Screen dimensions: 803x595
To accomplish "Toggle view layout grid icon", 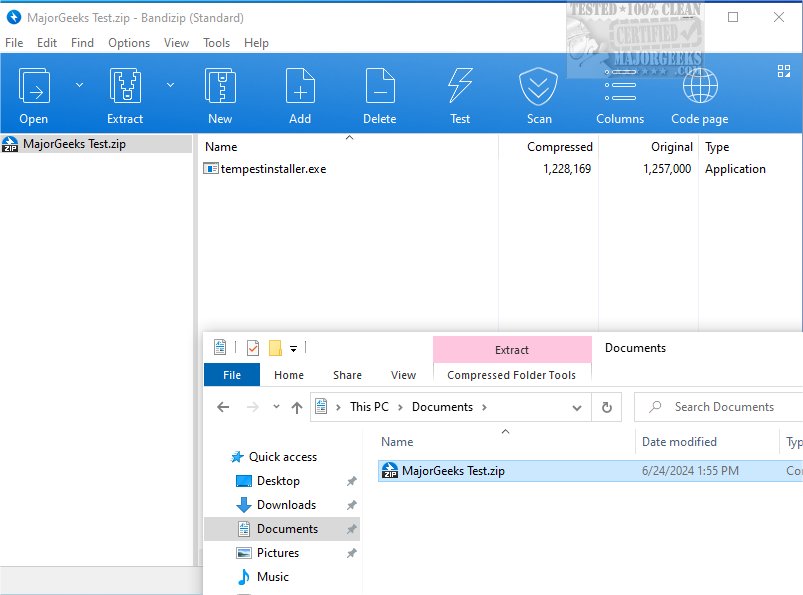I will [784, 71].
